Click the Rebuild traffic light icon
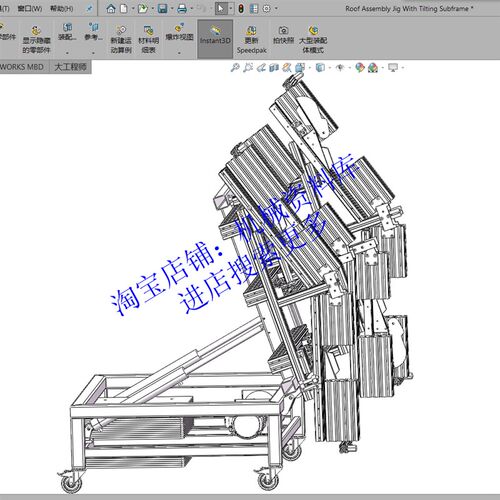Viewport: 500px width, 500px height. (x=241, y=8)
